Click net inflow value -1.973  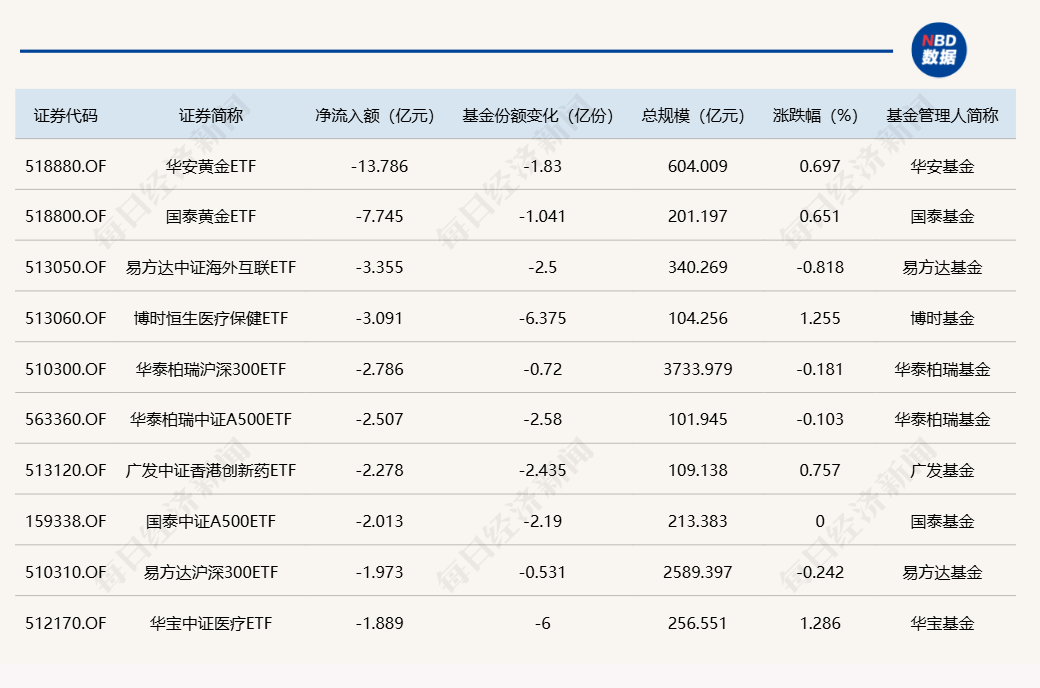[x=379, y=572]
